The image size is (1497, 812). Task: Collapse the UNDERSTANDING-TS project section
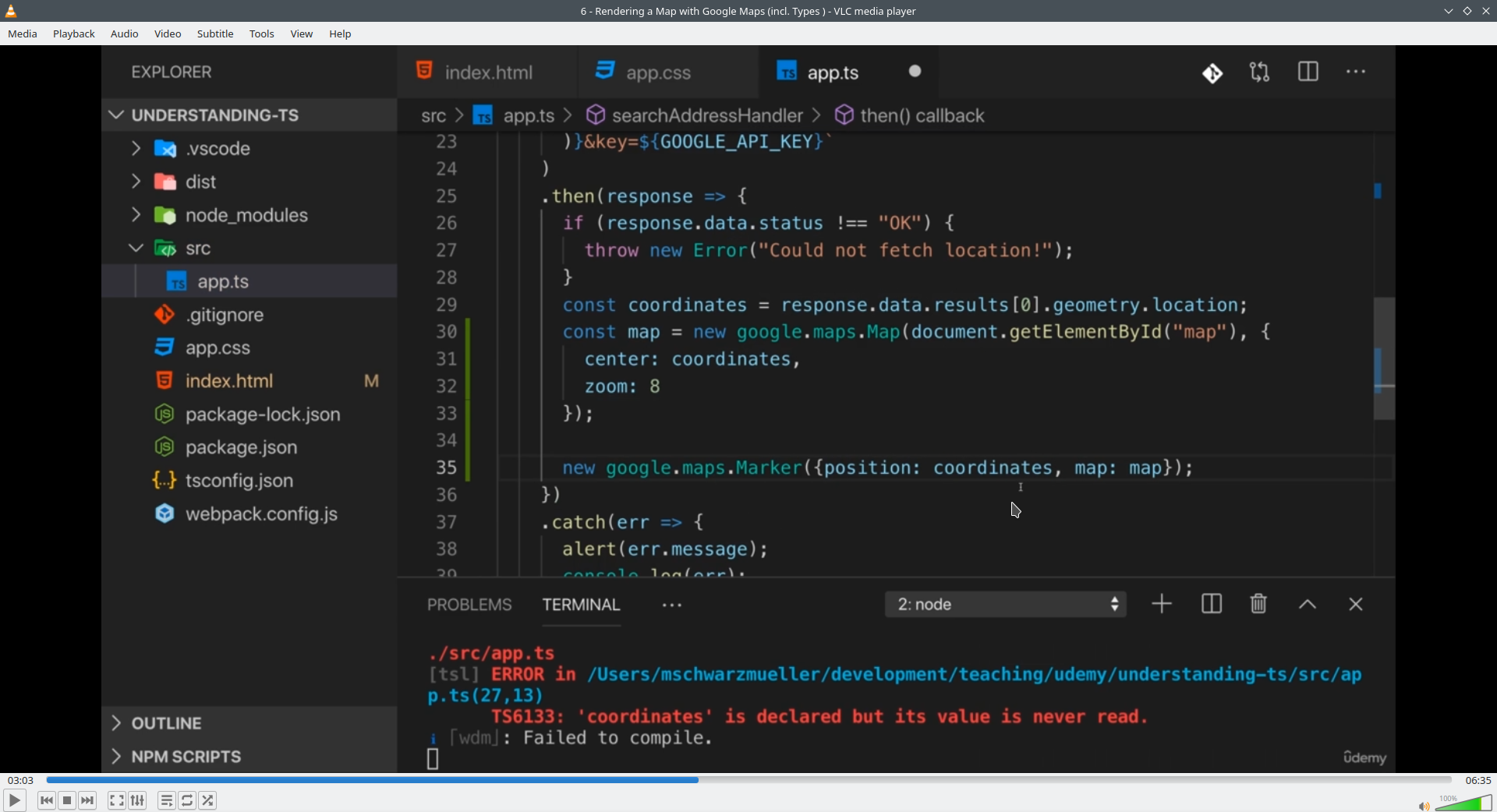pyautogui.click(x=249, y=115)
